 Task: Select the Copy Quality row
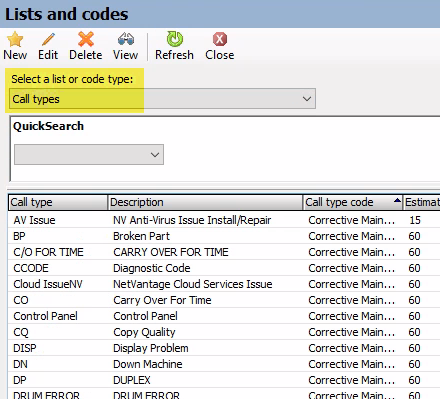(x=224, y=332)
